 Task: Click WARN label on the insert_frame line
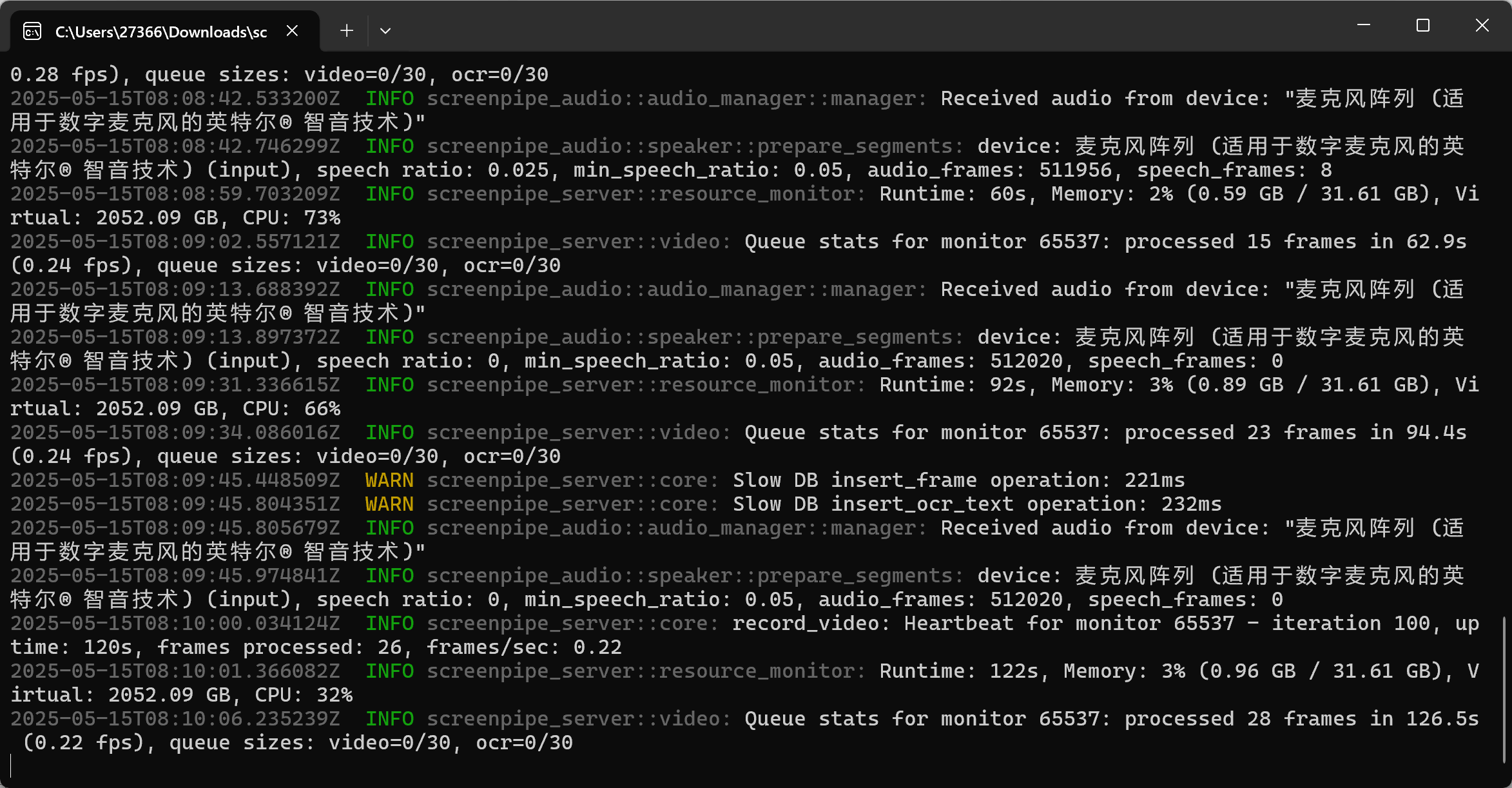389,480
